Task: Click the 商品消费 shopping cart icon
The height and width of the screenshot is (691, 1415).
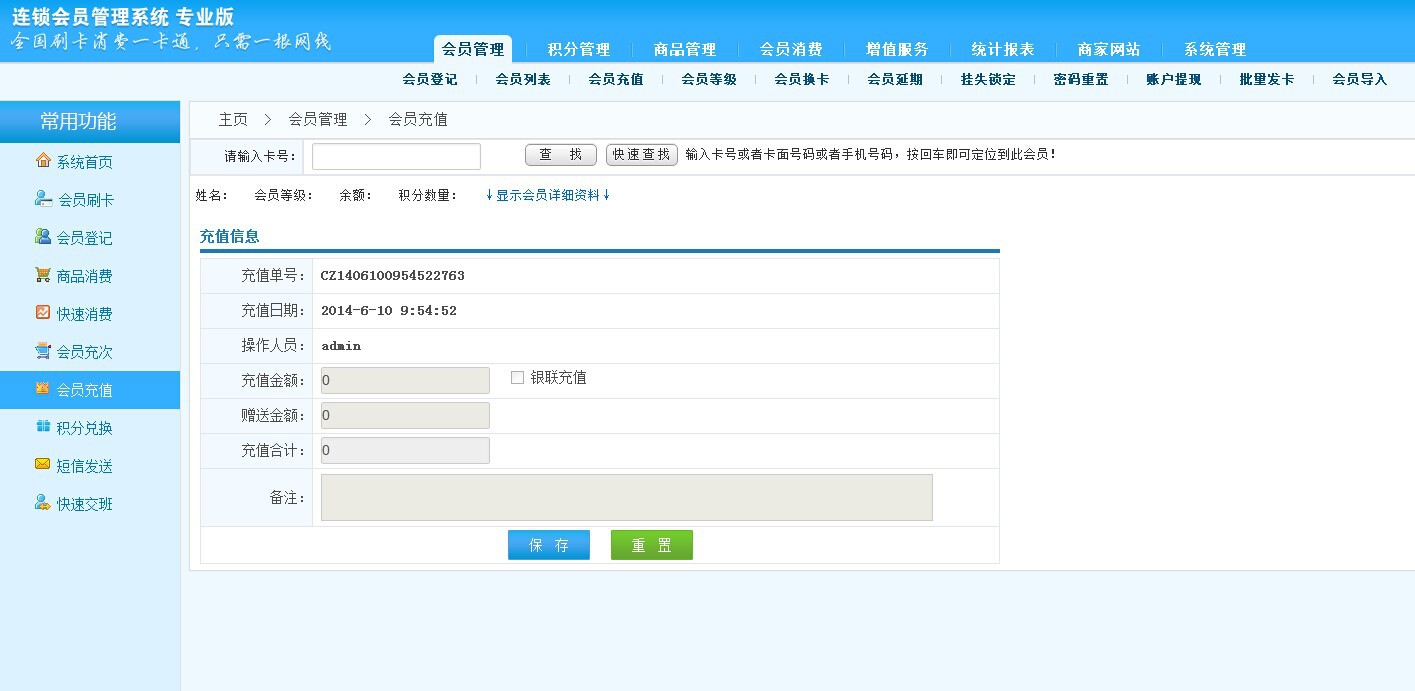Action: click(43, 274)
